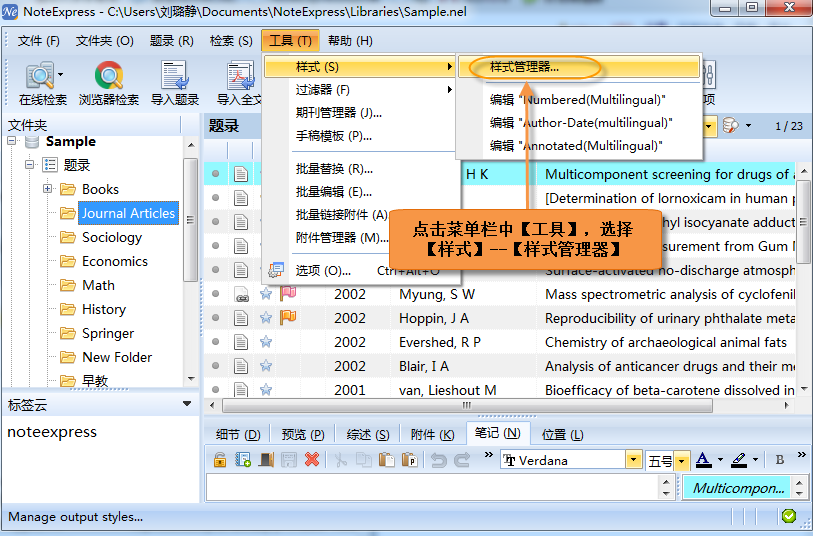Open the 标签云 panel dropdown arrow
This screenshot has width=813, height=536.
187,404
